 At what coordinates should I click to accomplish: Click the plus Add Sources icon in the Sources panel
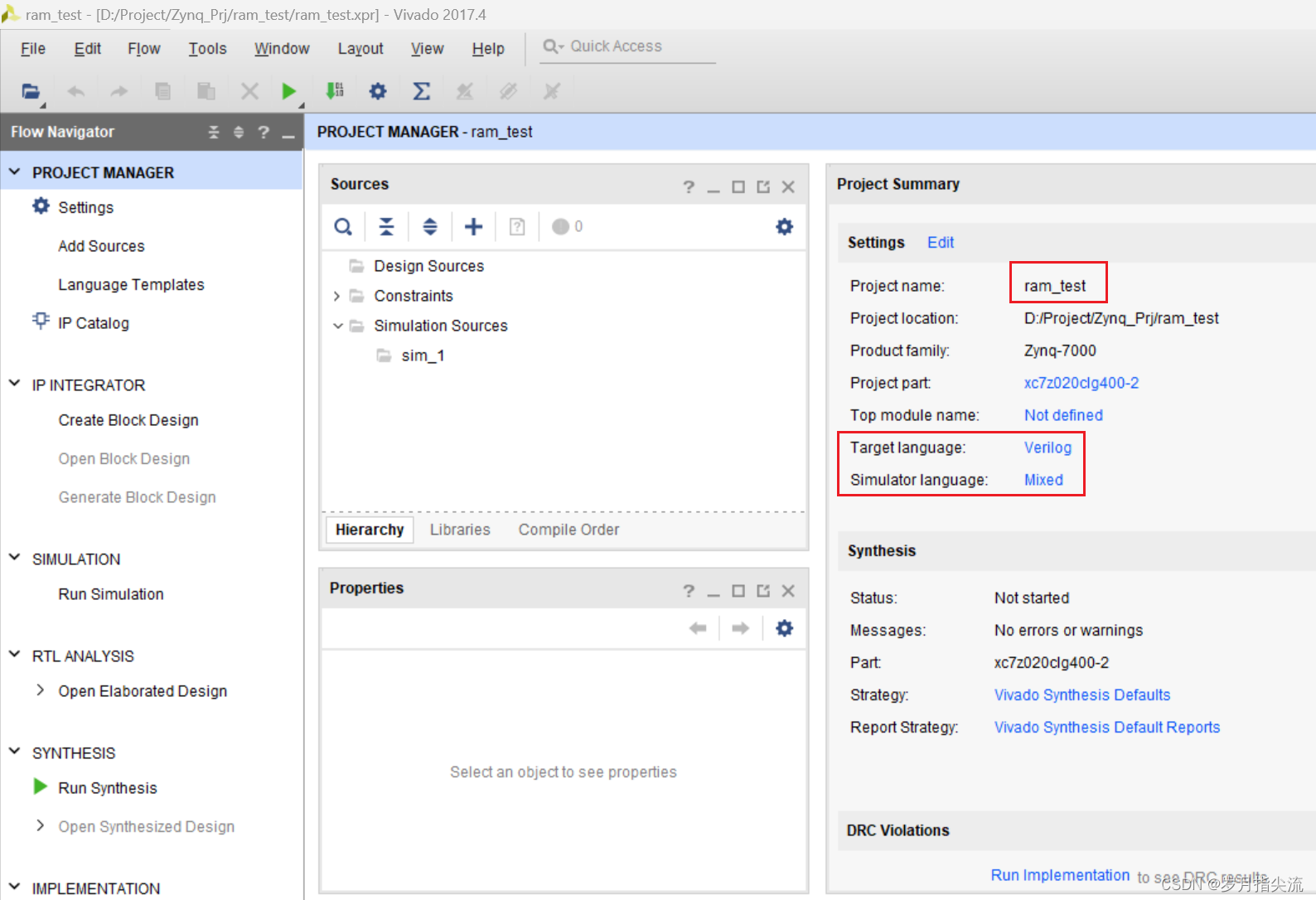click(473, 226)
